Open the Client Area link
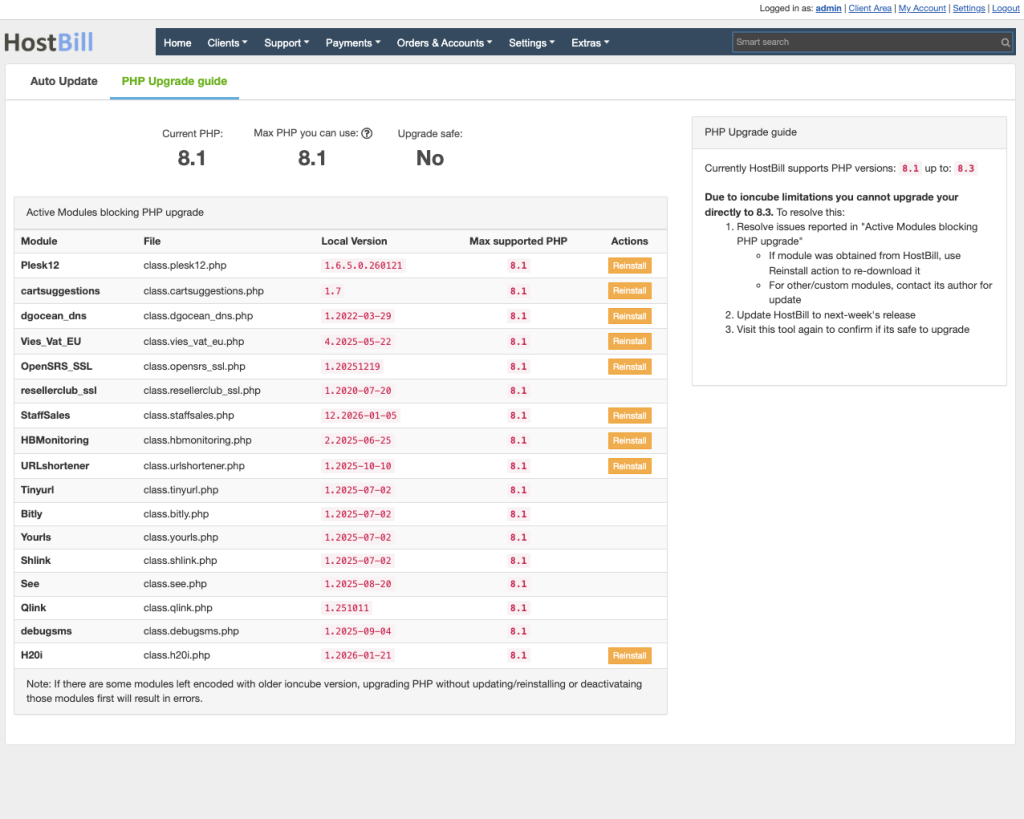This screenshot has width=1024, height=819. coord(869,8)
